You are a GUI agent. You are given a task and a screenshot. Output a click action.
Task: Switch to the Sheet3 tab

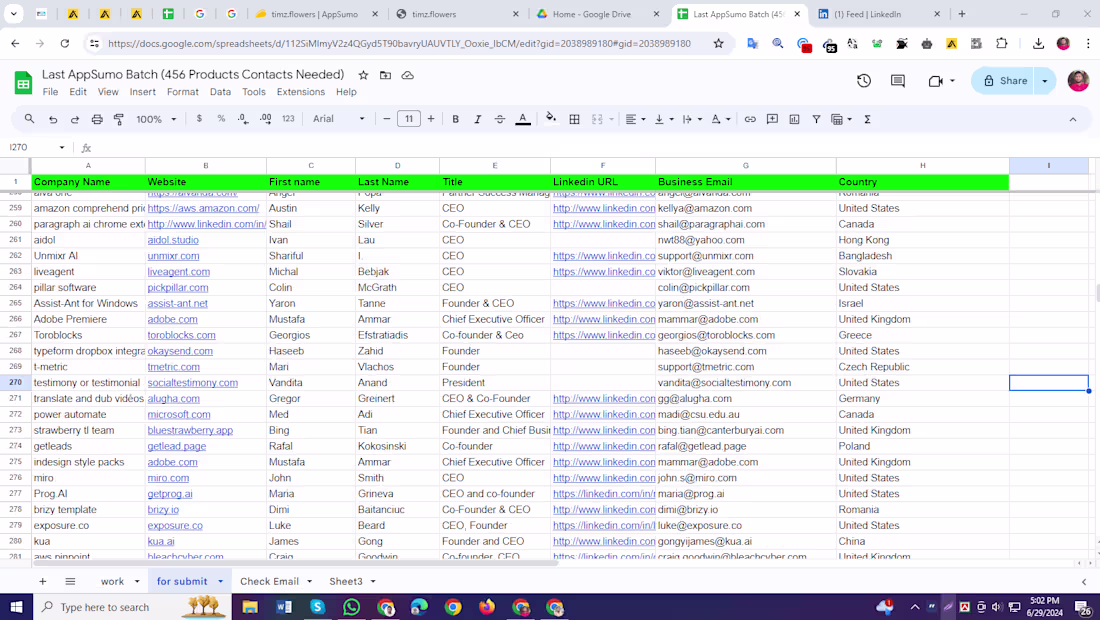click(x=346, y=581)
